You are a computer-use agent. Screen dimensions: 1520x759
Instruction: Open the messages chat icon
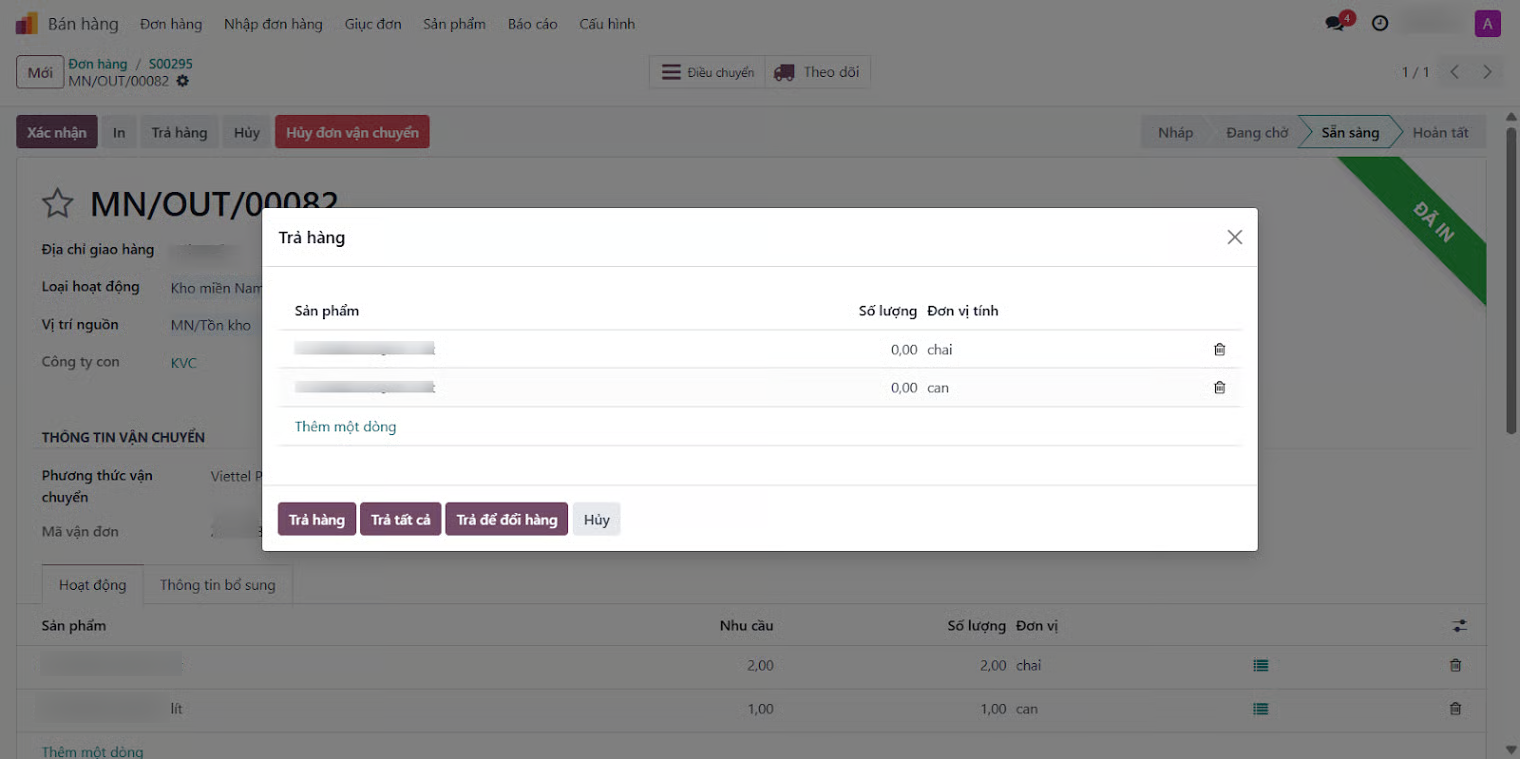(x=1335, y=23)
